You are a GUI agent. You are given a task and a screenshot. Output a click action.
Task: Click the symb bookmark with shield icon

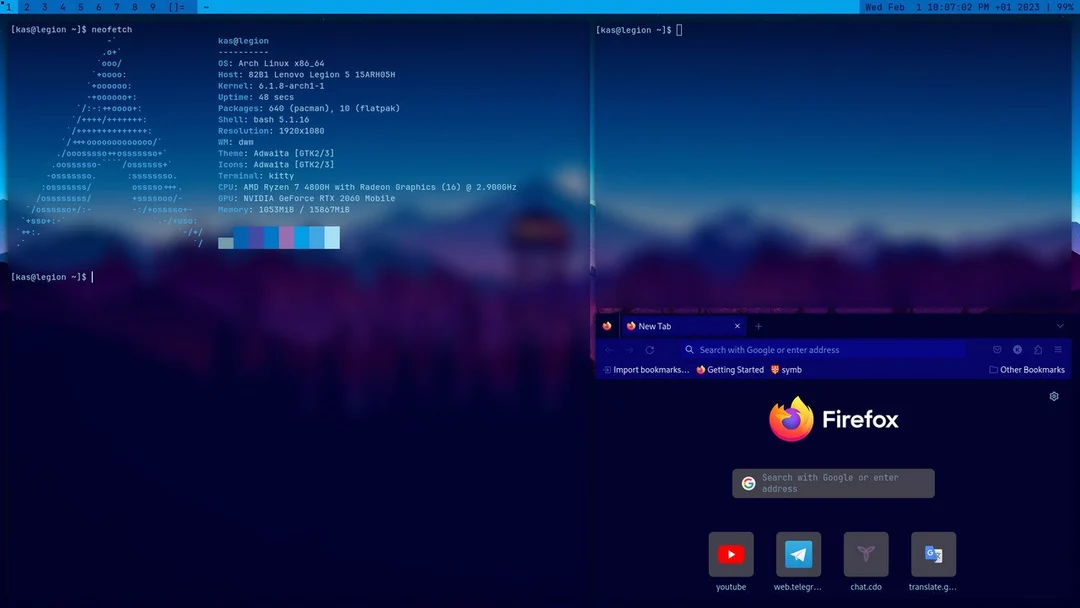coord(790,369)
